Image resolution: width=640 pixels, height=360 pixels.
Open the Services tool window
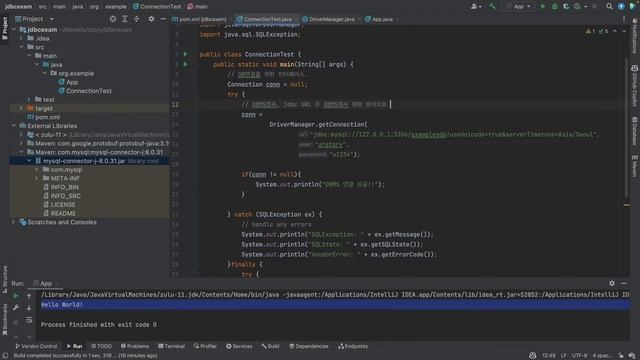coord(239,346)
